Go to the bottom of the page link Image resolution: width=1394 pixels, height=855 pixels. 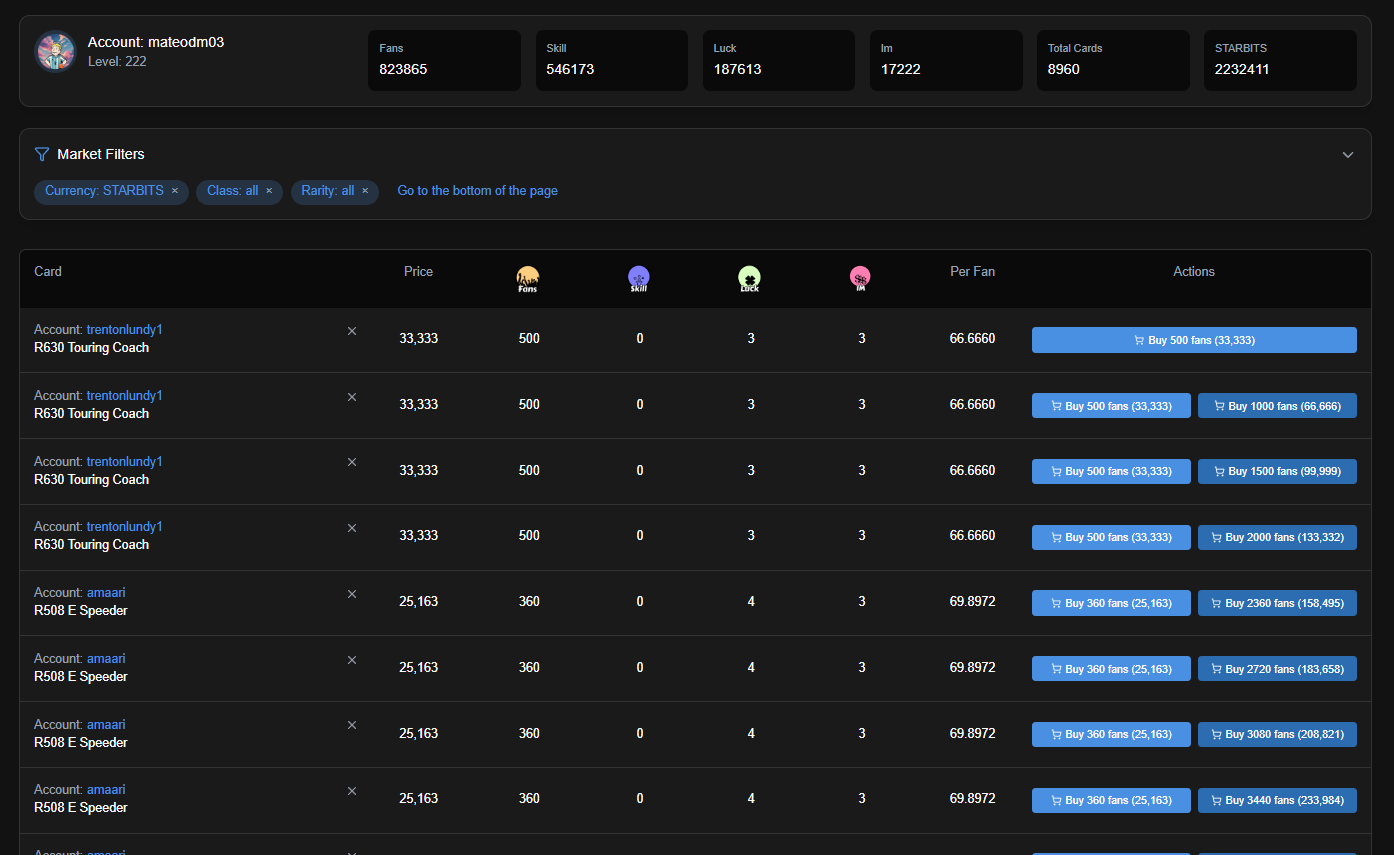tap(478, 191)
